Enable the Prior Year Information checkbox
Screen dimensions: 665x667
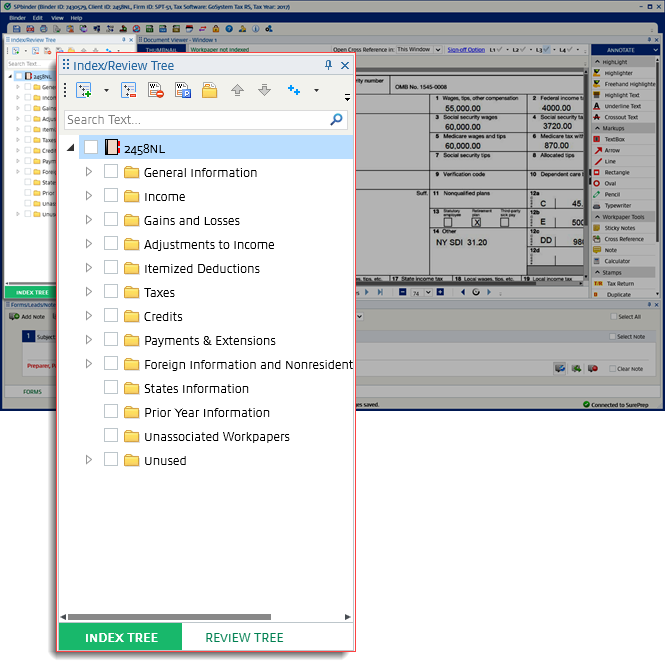click(x=111, y=412)
